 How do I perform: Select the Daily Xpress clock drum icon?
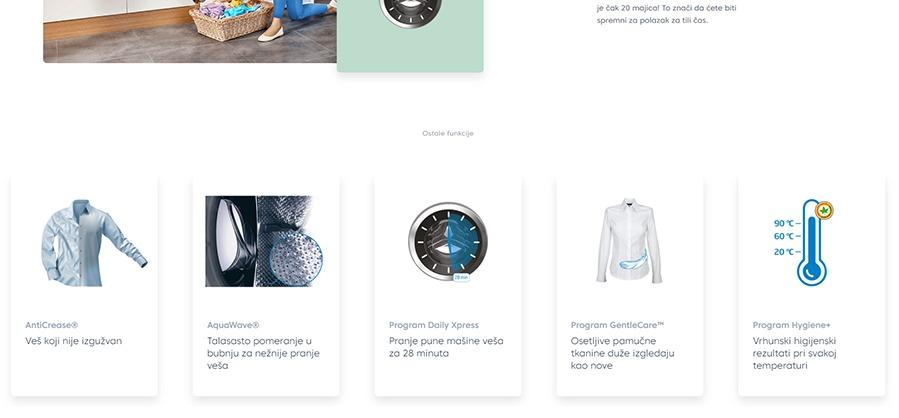[x=448, y=241]
